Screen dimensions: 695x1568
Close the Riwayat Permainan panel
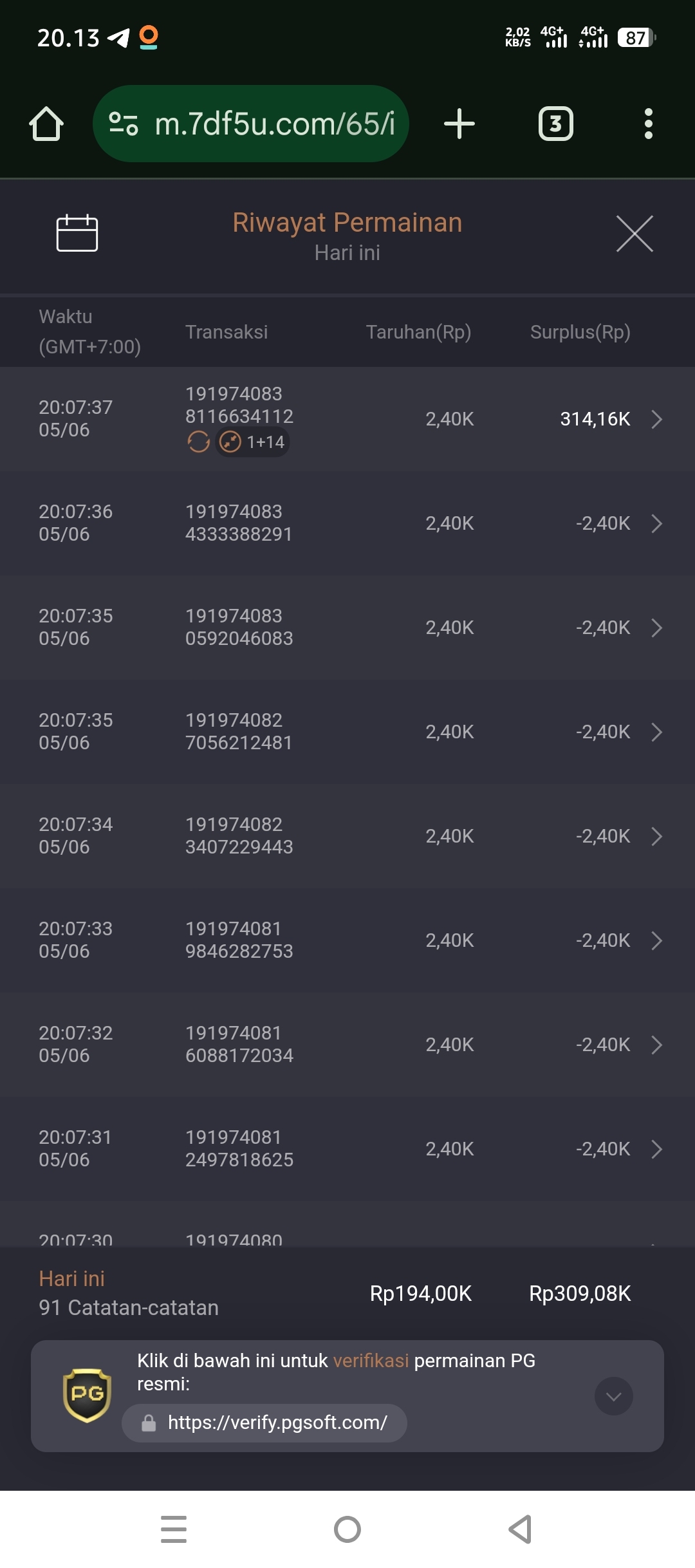[x=635, y=234]
